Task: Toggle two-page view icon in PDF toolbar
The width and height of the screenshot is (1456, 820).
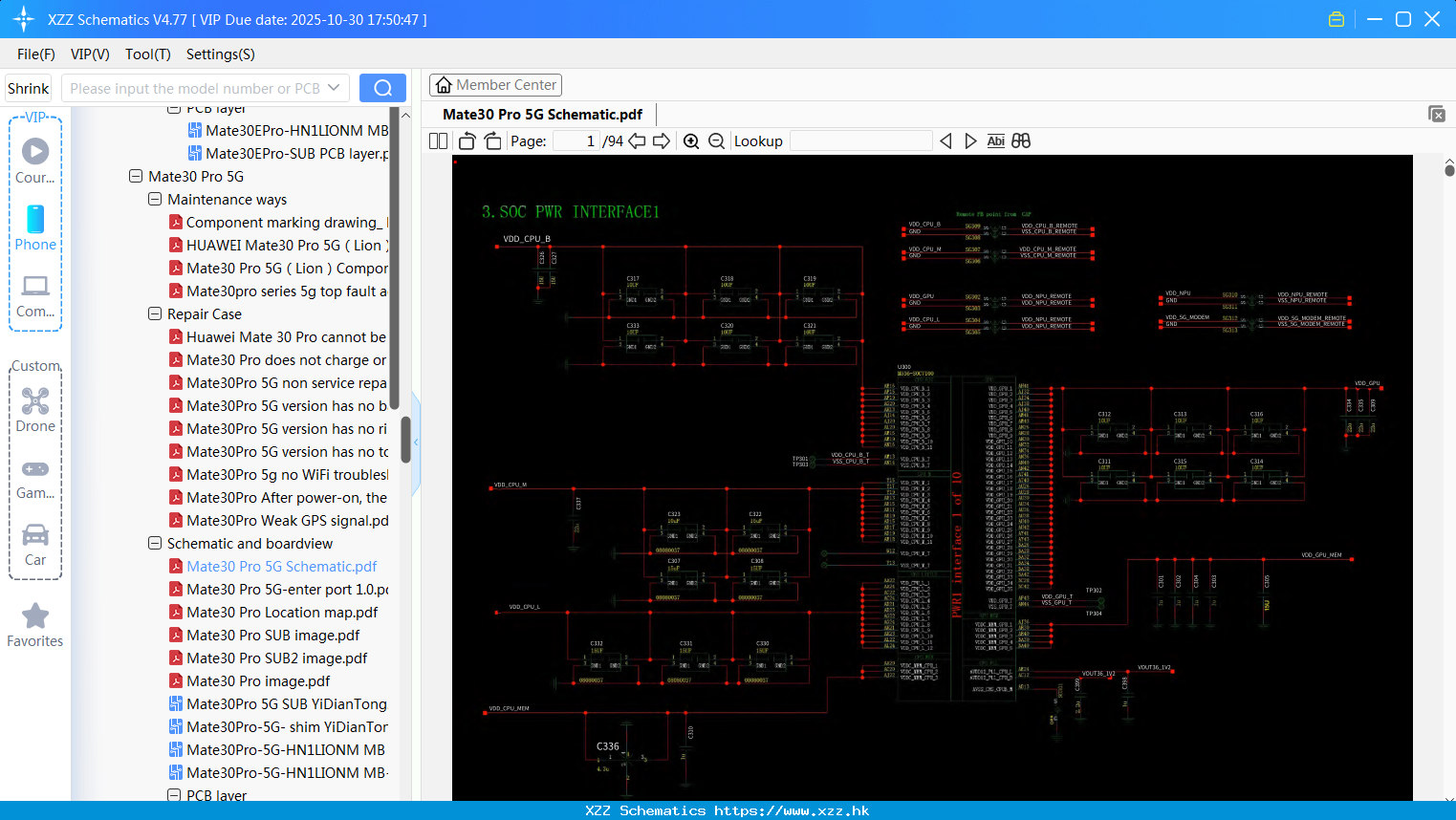Action: [x=438, y=141]
